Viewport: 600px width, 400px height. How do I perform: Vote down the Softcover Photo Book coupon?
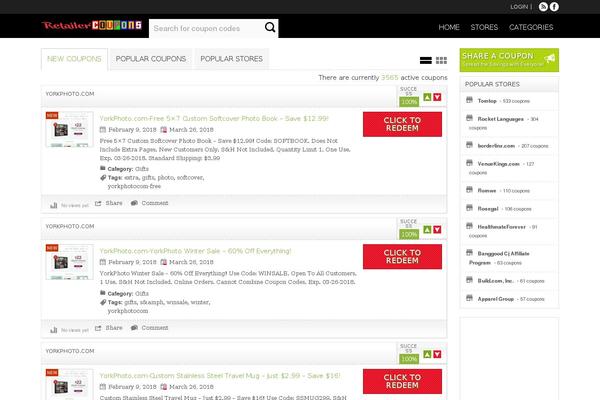(x=437, y=97)
